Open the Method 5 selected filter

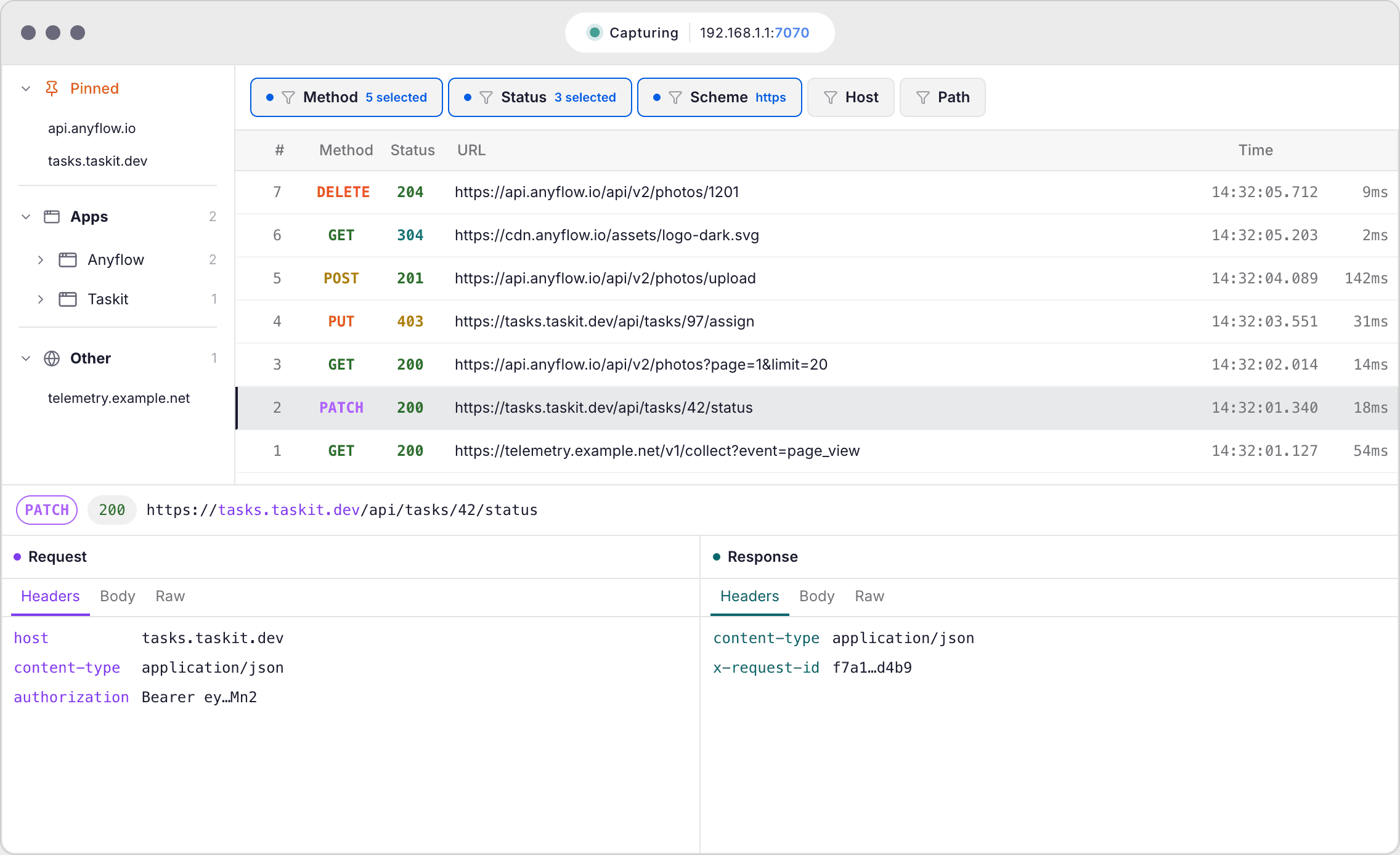click(346, 97)
